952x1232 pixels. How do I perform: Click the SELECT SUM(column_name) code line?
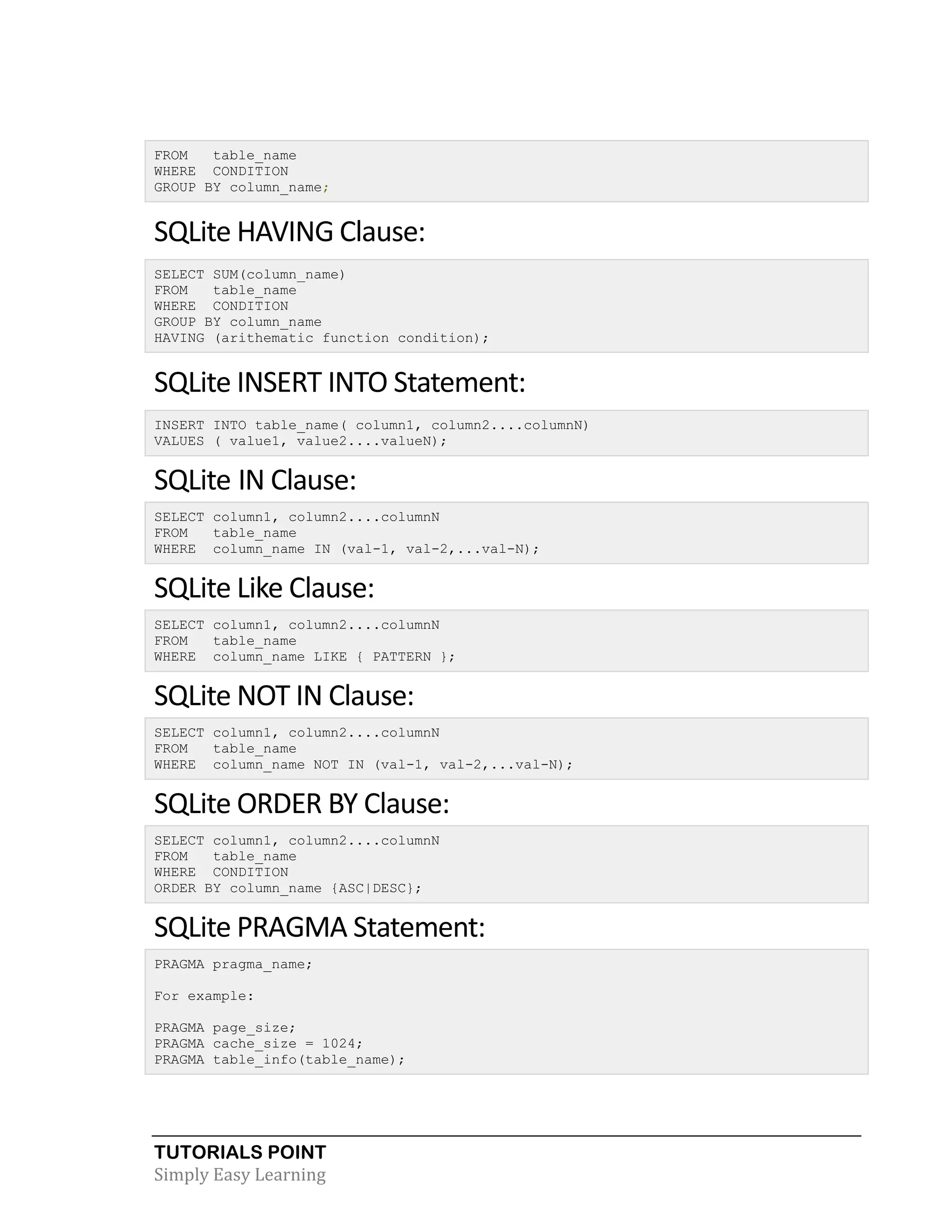point(249,275)
